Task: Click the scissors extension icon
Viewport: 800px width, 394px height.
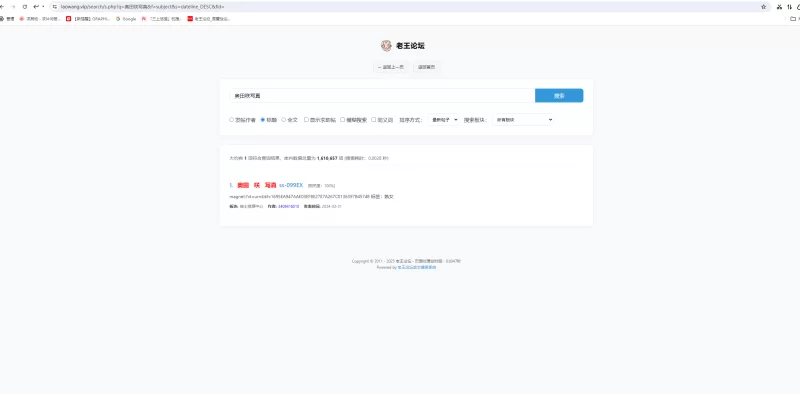Action: coord(779,7)
